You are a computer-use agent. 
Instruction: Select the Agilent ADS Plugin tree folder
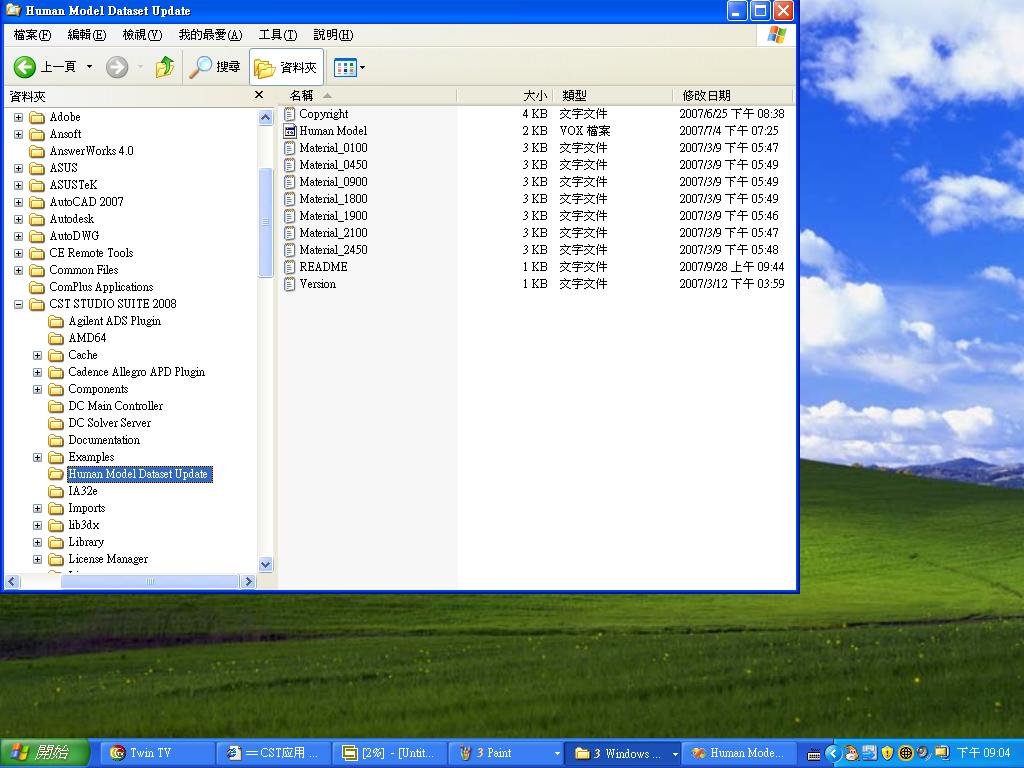pyautogui.click(x=115, y=321)
